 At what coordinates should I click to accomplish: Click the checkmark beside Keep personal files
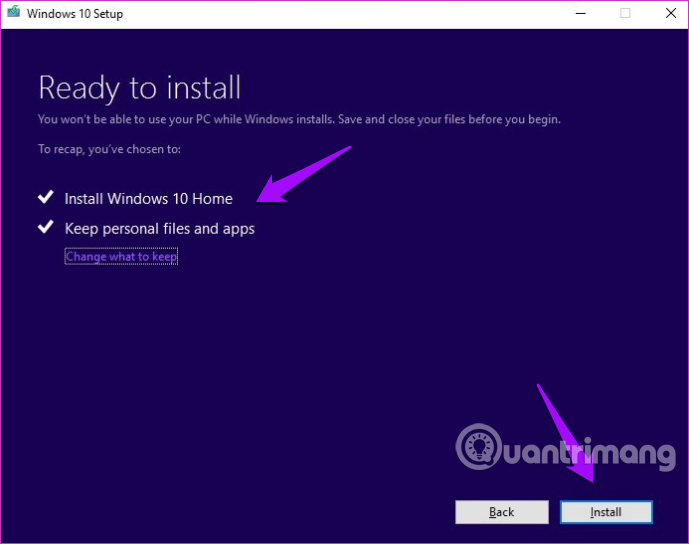click(x=46, y=227)
